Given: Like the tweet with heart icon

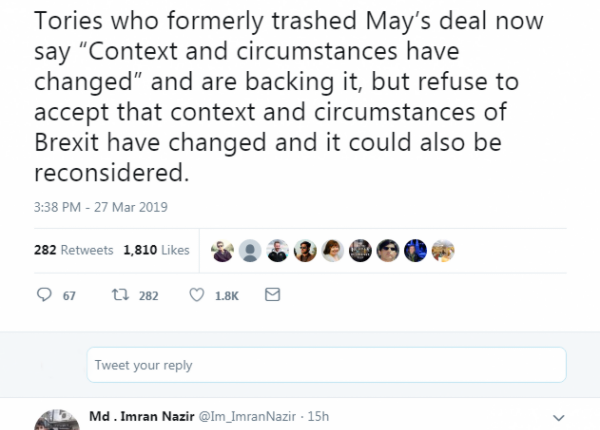Looking at the screenshot, I should coord(197,296).
